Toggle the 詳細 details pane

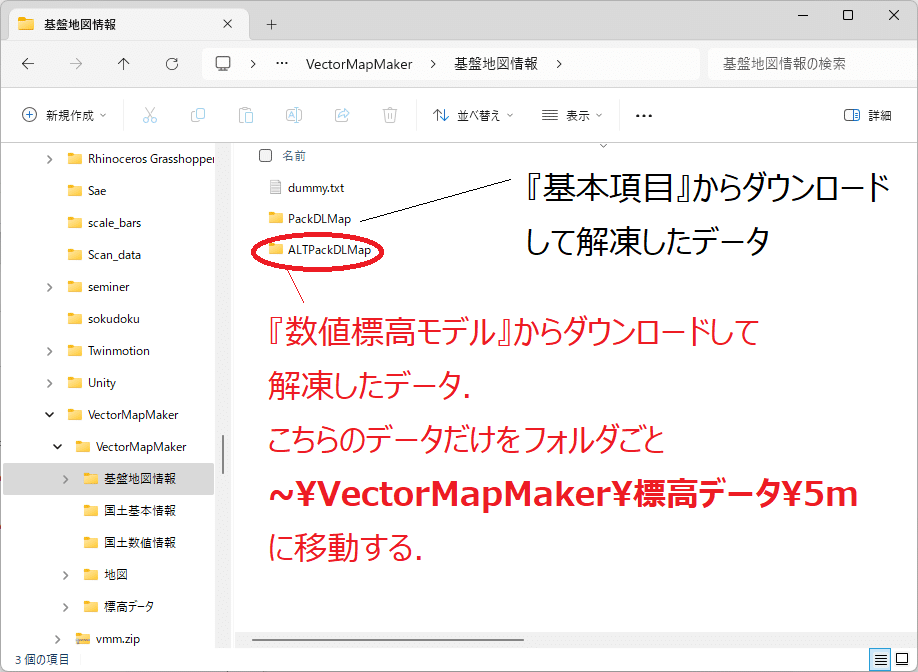866,115
